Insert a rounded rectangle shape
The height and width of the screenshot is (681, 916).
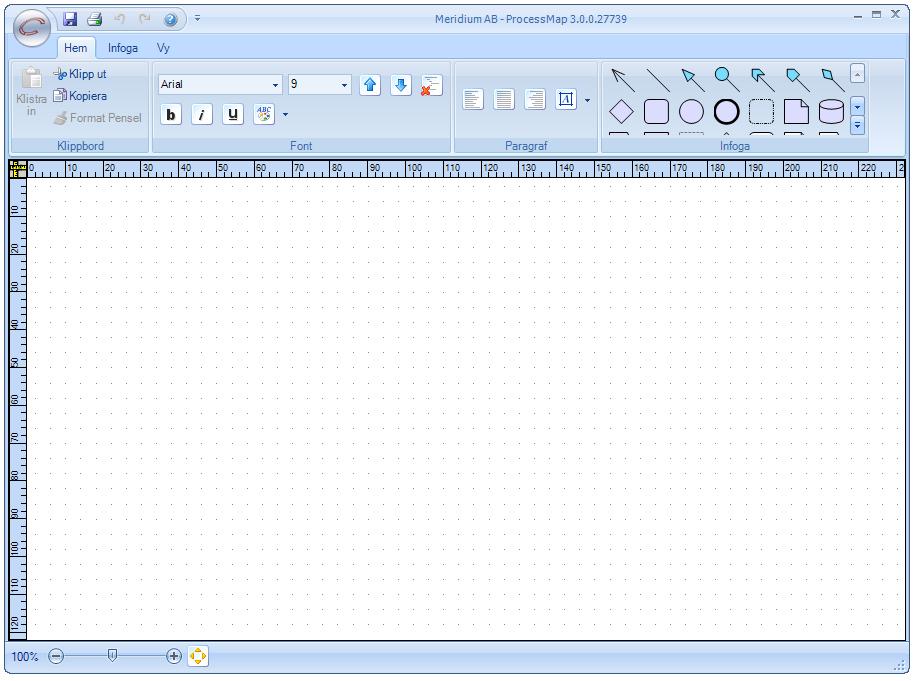pos(656,112)
